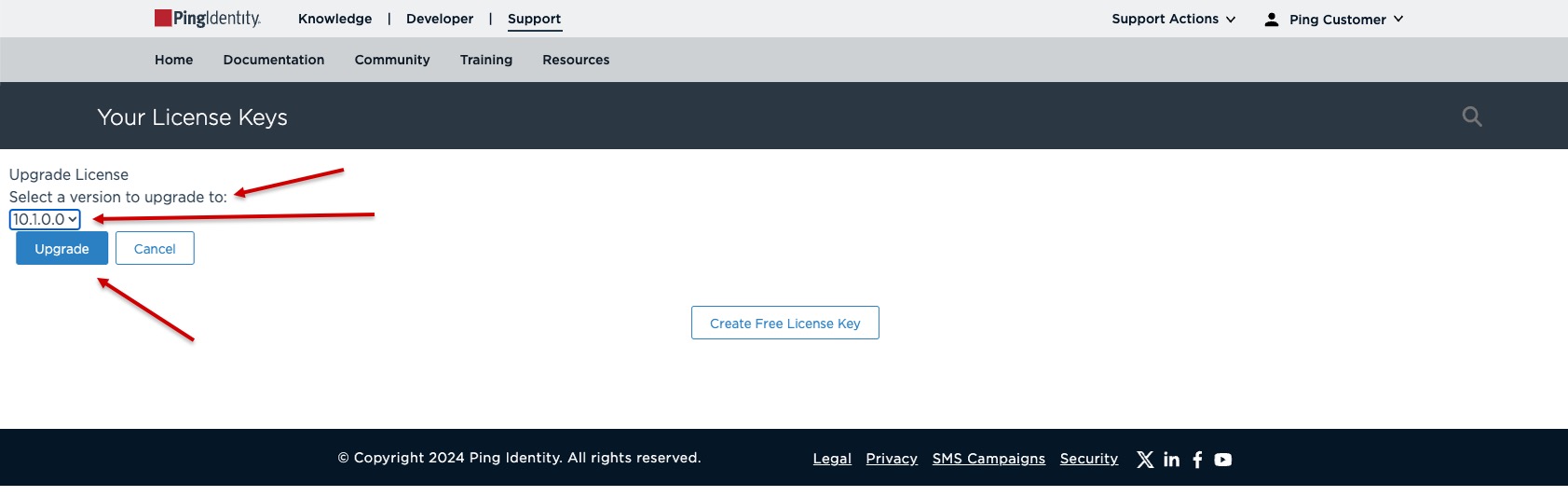Open the X (Twitter) social icon

click(x=1145, y=459)
